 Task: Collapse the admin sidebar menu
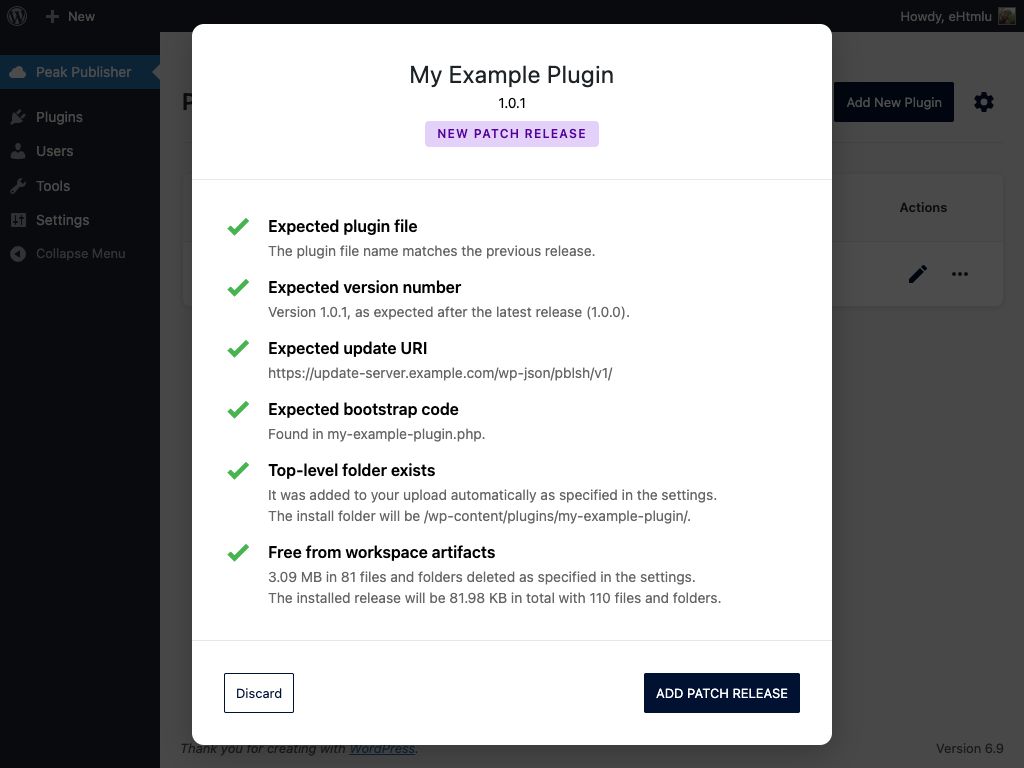70,254
